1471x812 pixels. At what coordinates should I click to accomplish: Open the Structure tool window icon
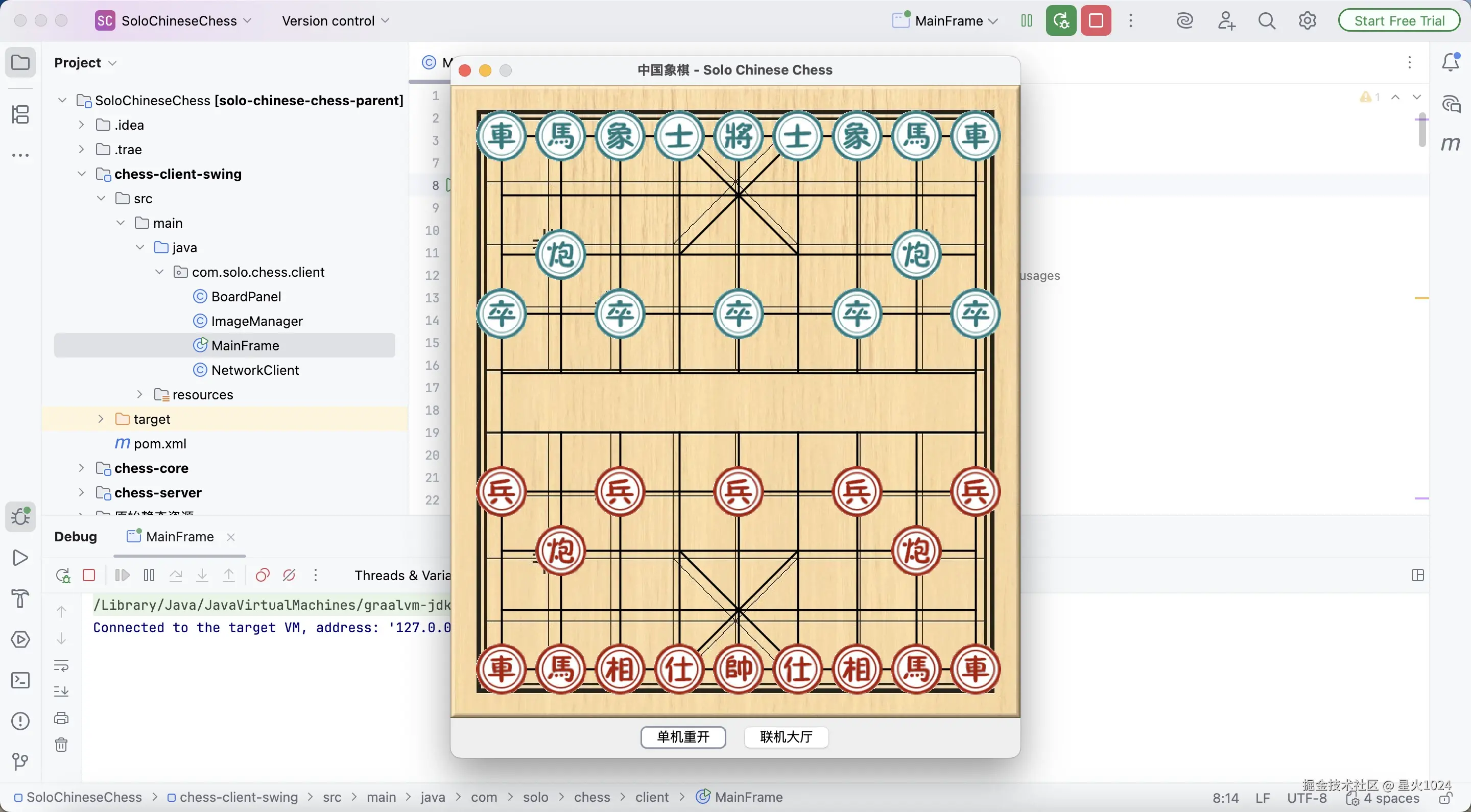[20, 114]
